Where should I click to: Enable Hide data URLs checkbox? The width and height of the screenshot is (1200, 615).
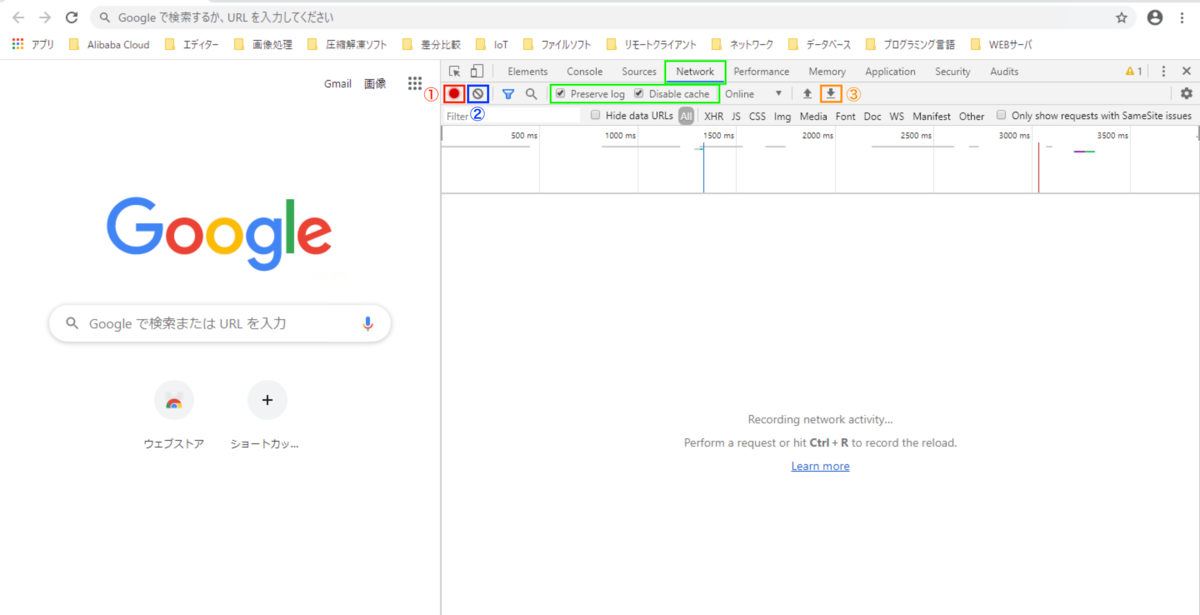[x=596, y=116]
